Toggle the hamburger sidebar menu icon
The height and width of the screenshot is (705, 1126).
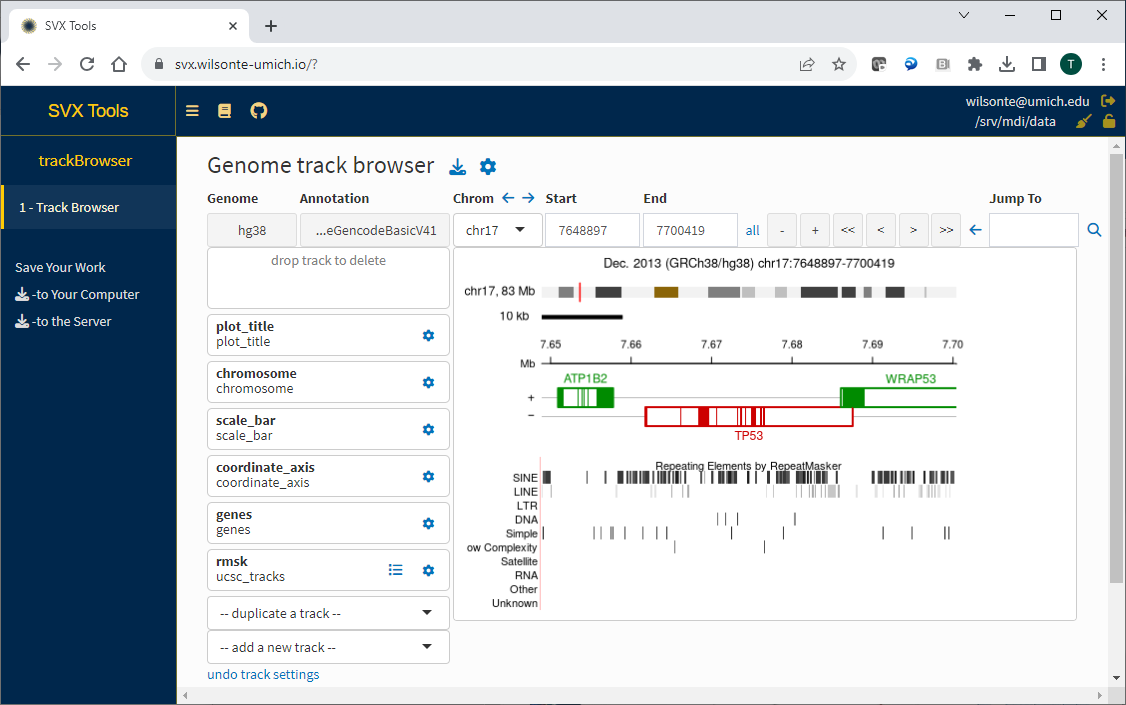(x=192, y=111)
